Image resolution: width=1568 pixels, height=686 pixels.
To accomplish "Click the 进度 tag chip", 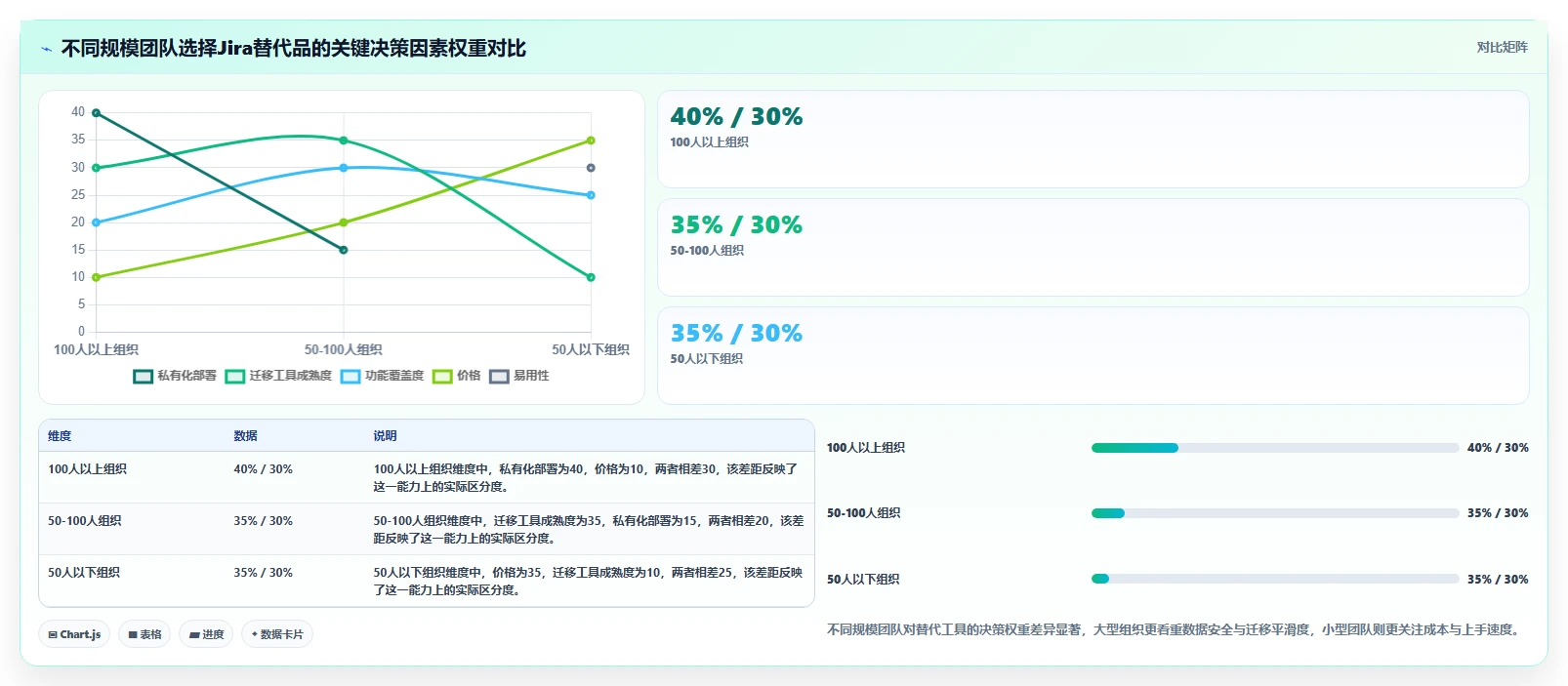I will click(206, 634).
